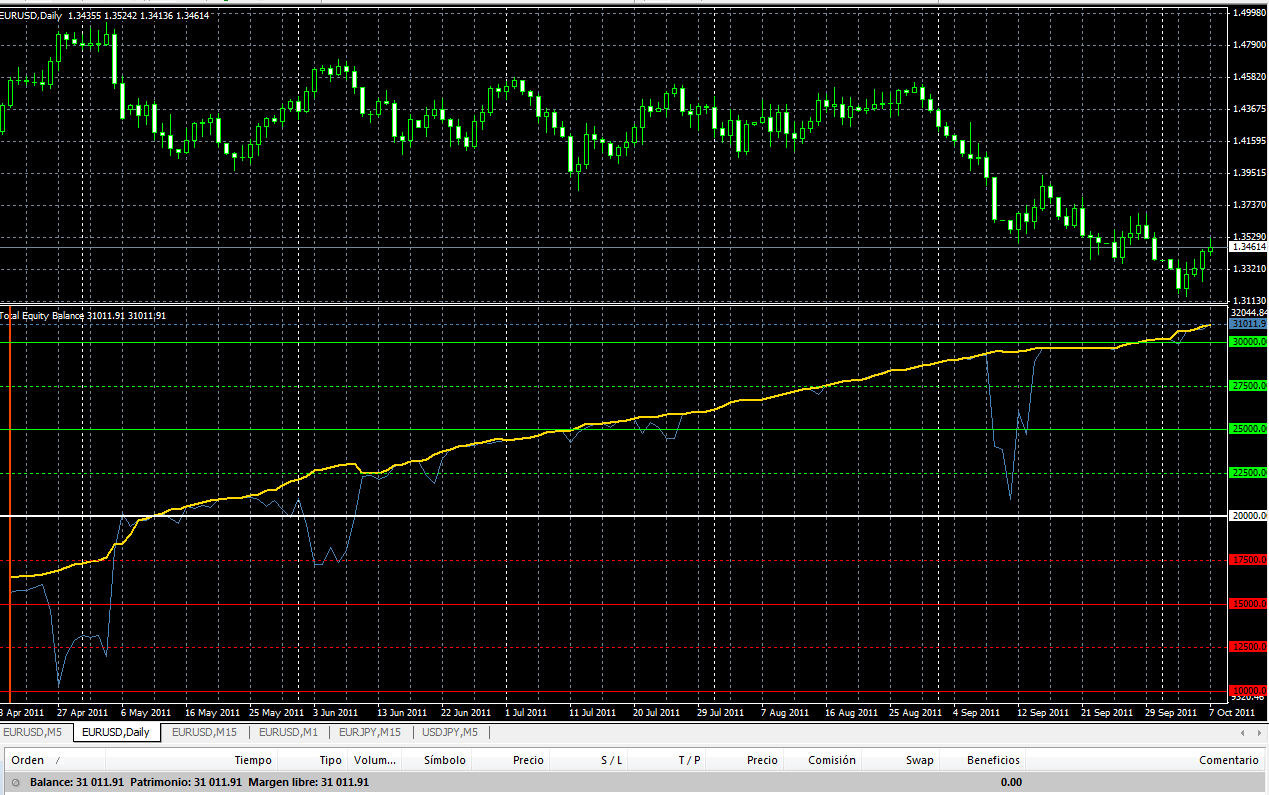Click the EURUSD,Daily chart title text
The width and height of the screenshot is (1269, 795).
coord(31,15)
